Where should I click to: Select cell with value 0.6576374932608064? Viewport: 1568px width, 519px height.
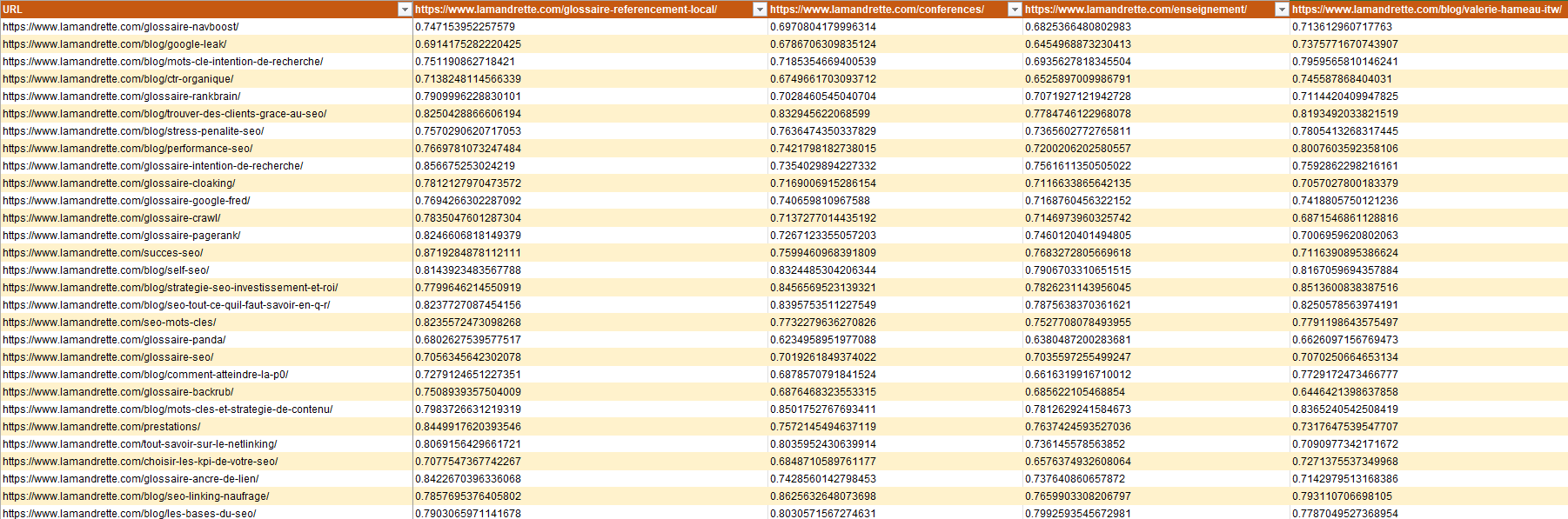click(1156, 462)
